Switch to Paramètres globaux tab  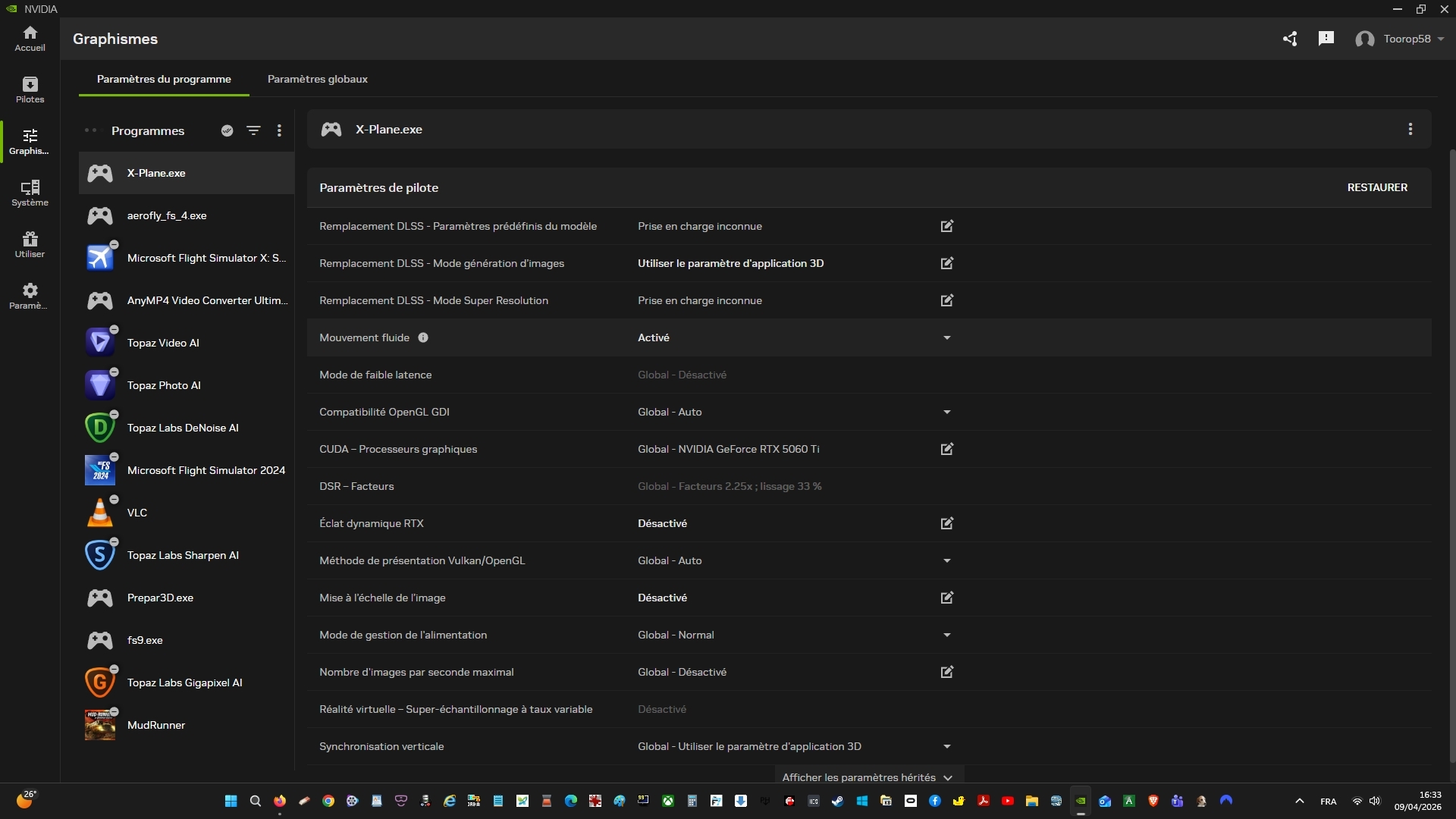(x=317, y=79)
